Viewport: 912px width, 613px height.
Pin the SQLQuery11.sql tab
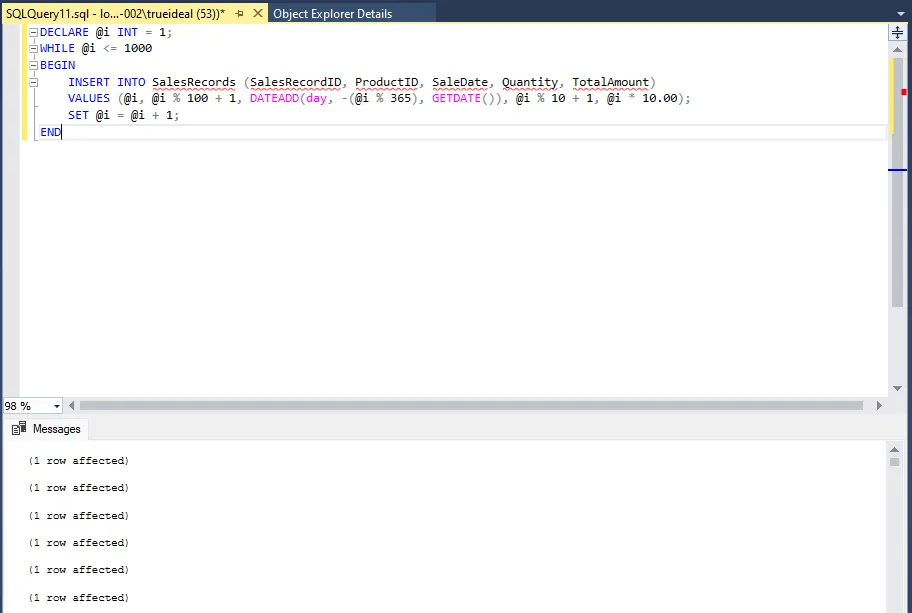pyautogui.click(x=240, y=14)
